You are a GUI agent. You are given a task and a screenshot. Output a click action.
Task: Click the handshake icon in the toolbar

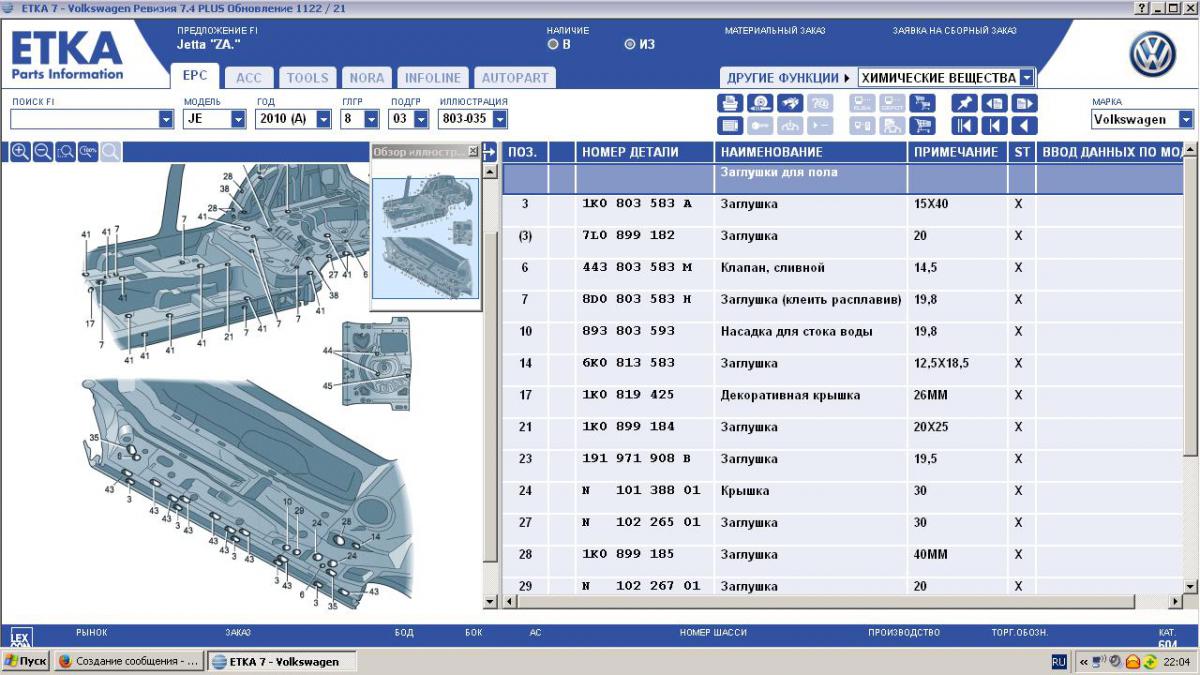coord(790,103)
